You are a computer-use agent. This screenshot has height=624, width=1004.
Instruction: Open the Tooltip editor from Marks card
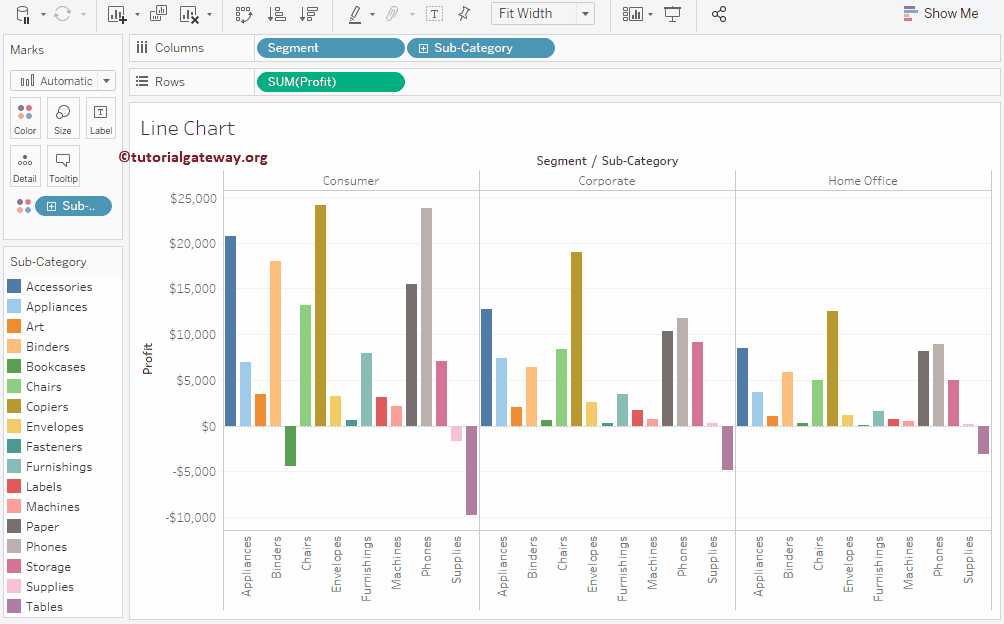coord(62,166)
